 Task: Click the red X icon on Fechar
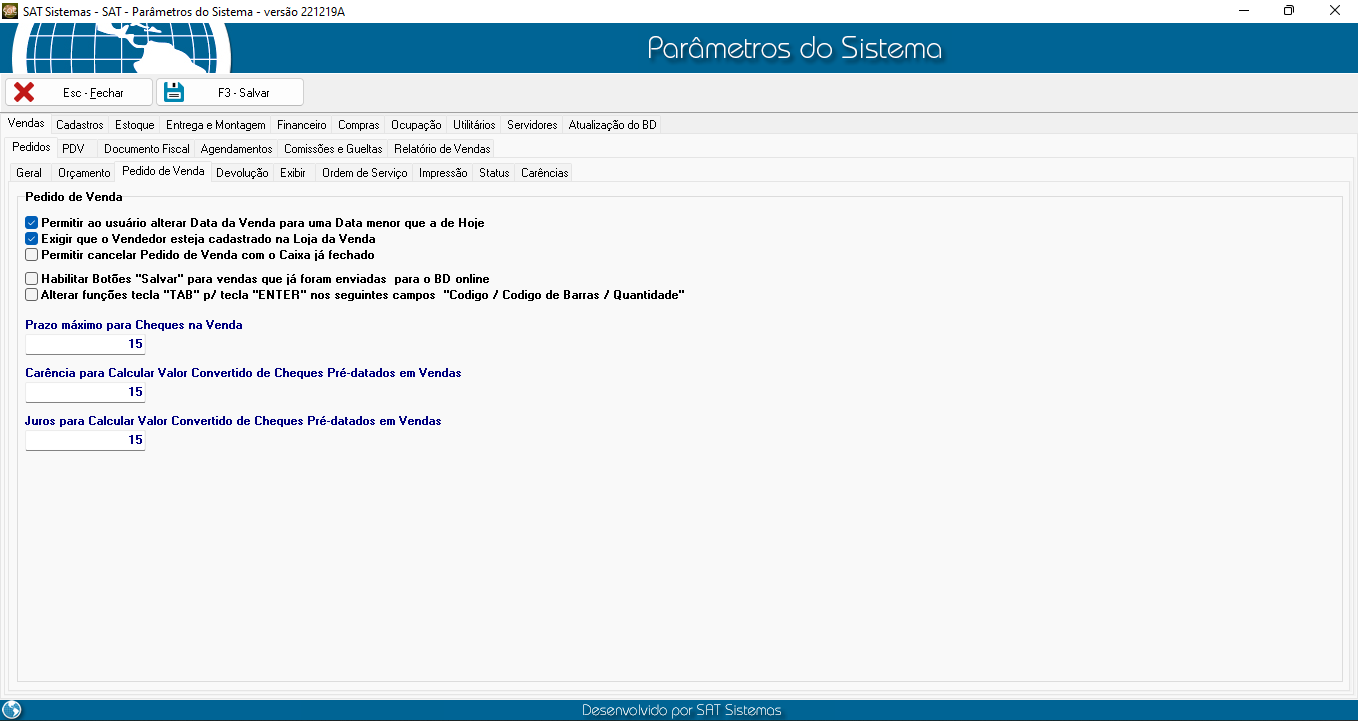[x=24, y=92]
